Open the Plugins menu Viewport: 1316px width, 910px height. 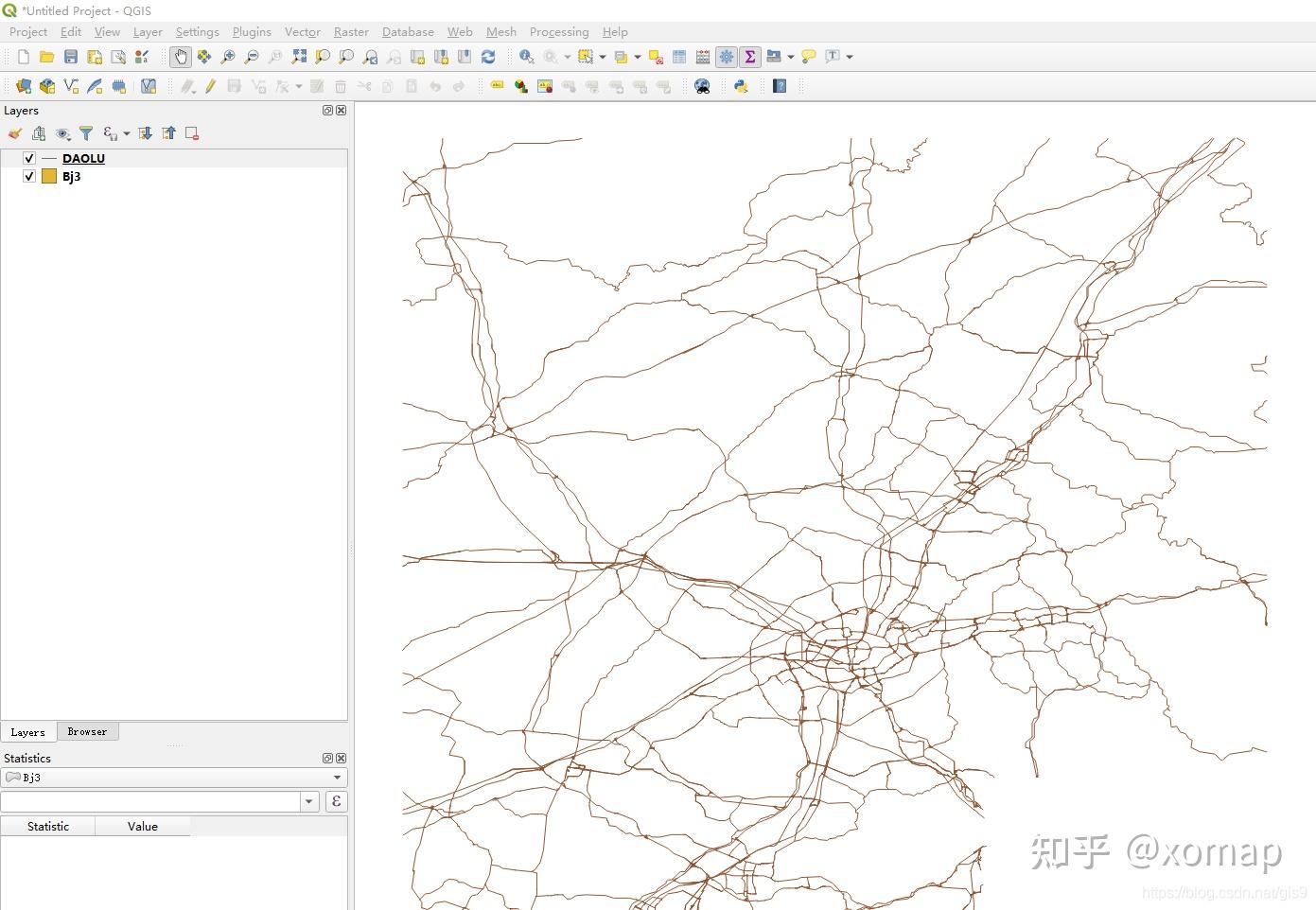(252, 31)
